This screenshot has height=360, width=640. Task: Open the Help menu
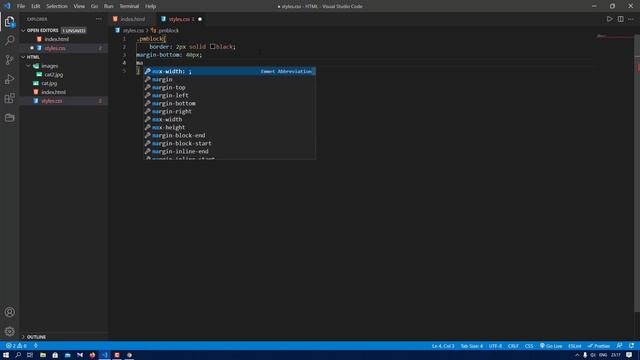click(x=151, y=6)
